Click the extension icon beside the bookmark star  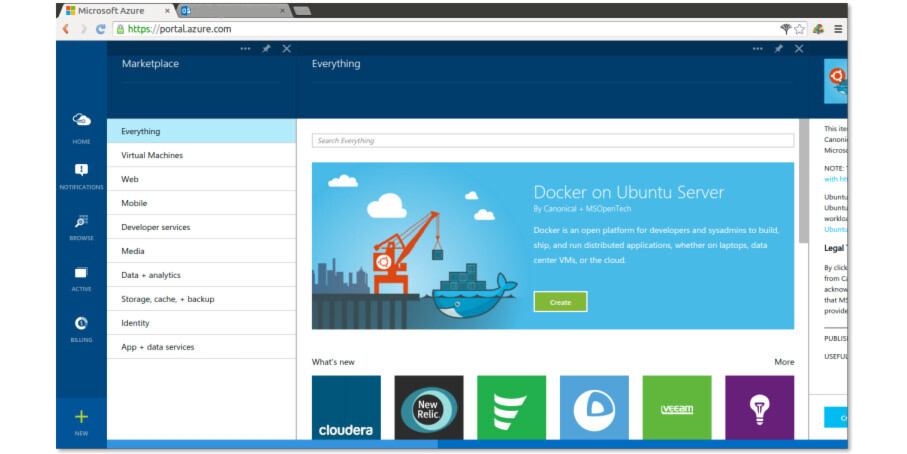786,29
